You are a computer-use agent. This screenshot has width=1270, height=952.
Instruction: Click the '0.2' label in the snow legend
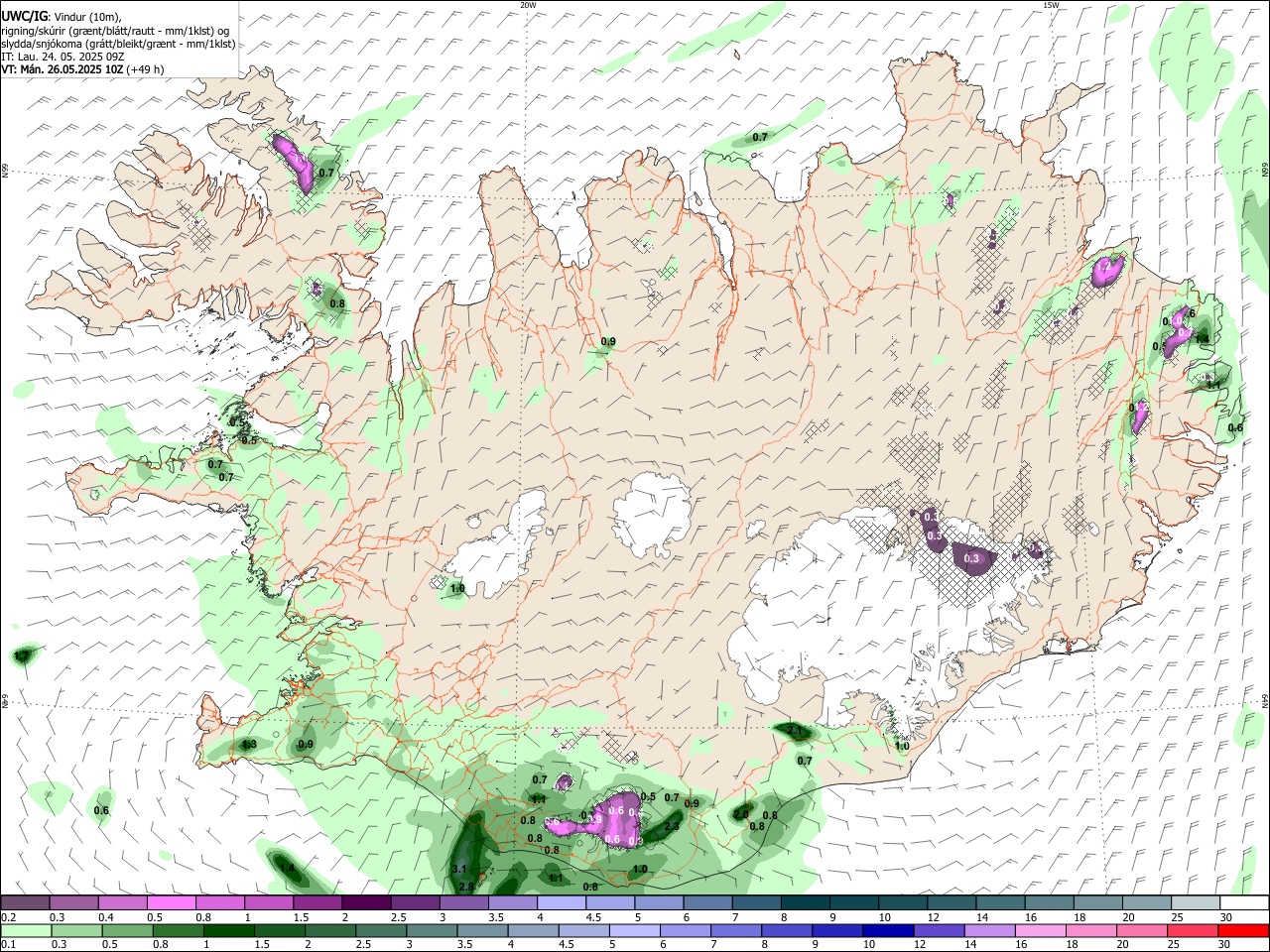point(8,917)
